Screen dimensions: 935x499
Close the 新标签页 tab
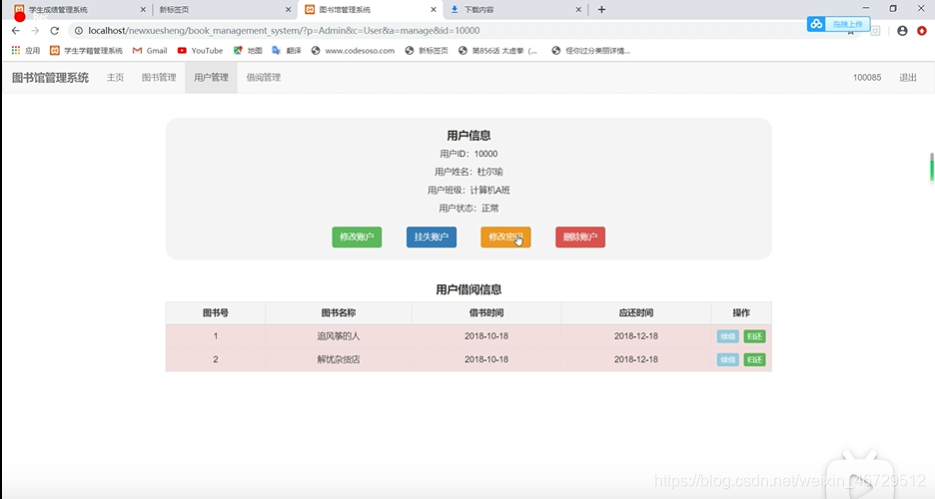point(288,10)
